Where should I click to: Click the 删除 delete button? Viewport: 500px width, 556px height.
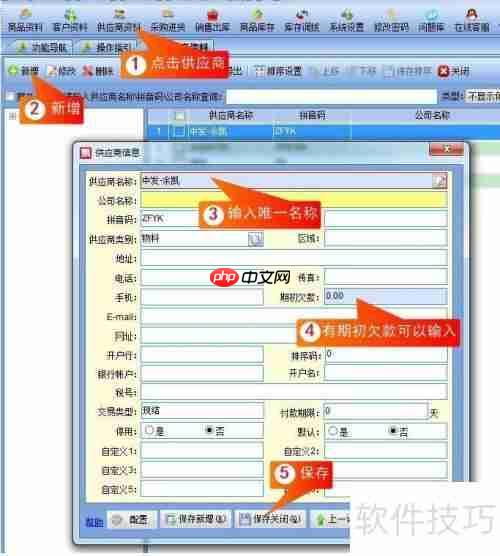pos(98,71)
